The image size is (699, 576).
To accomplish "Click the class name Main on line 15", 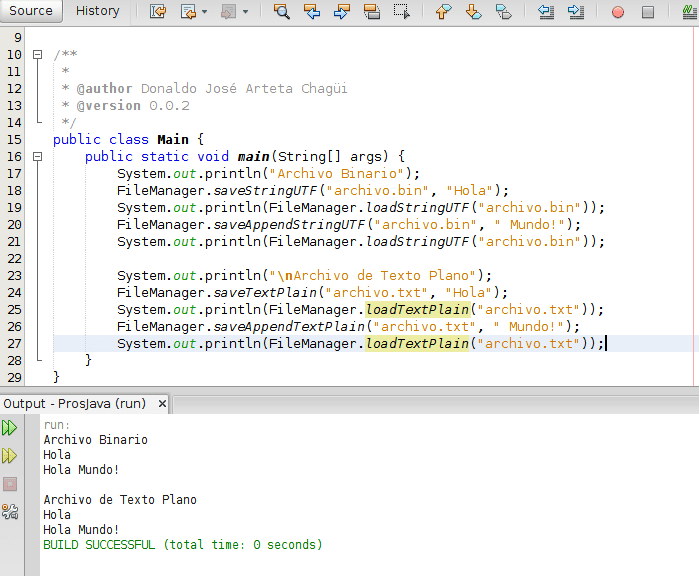I will click(x=173, y=140).
